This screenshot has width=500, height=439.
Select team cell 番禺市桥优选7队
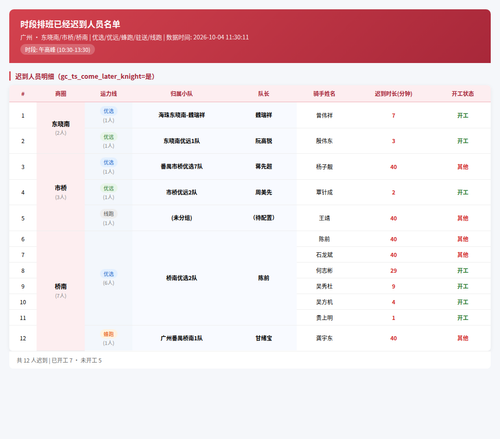point(181,167)
